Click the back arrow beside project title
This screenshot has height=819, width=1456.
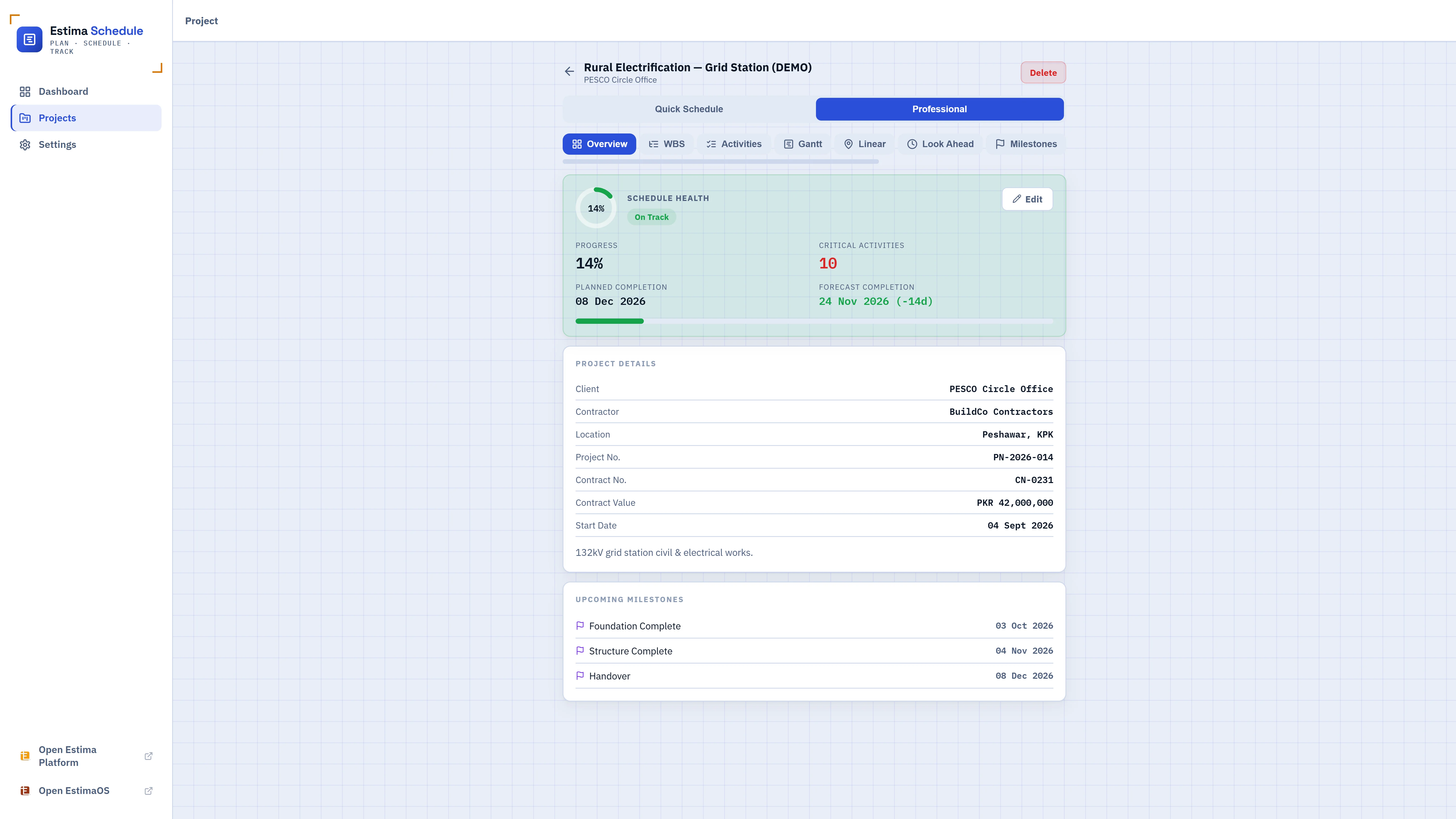[x=569, y=71]
